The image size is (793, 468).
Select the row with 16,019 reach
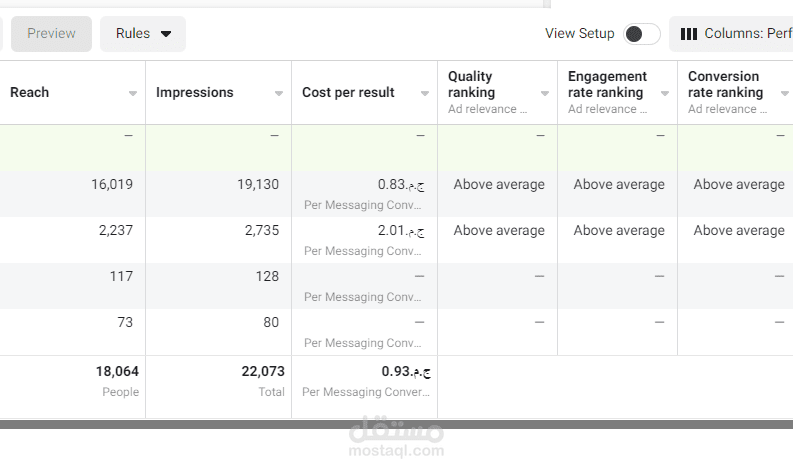396,194
